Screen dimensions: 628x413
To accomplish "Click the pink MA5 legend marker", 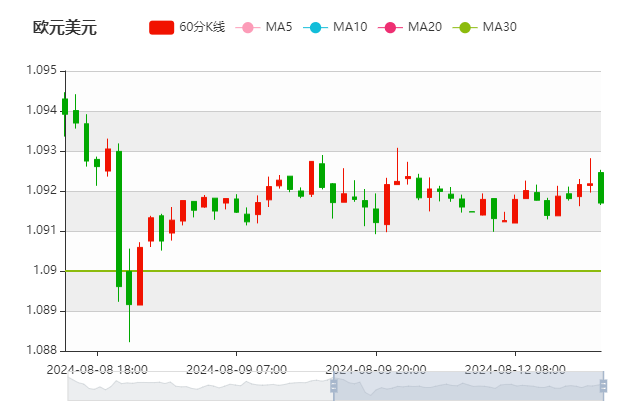I will 248,28.
